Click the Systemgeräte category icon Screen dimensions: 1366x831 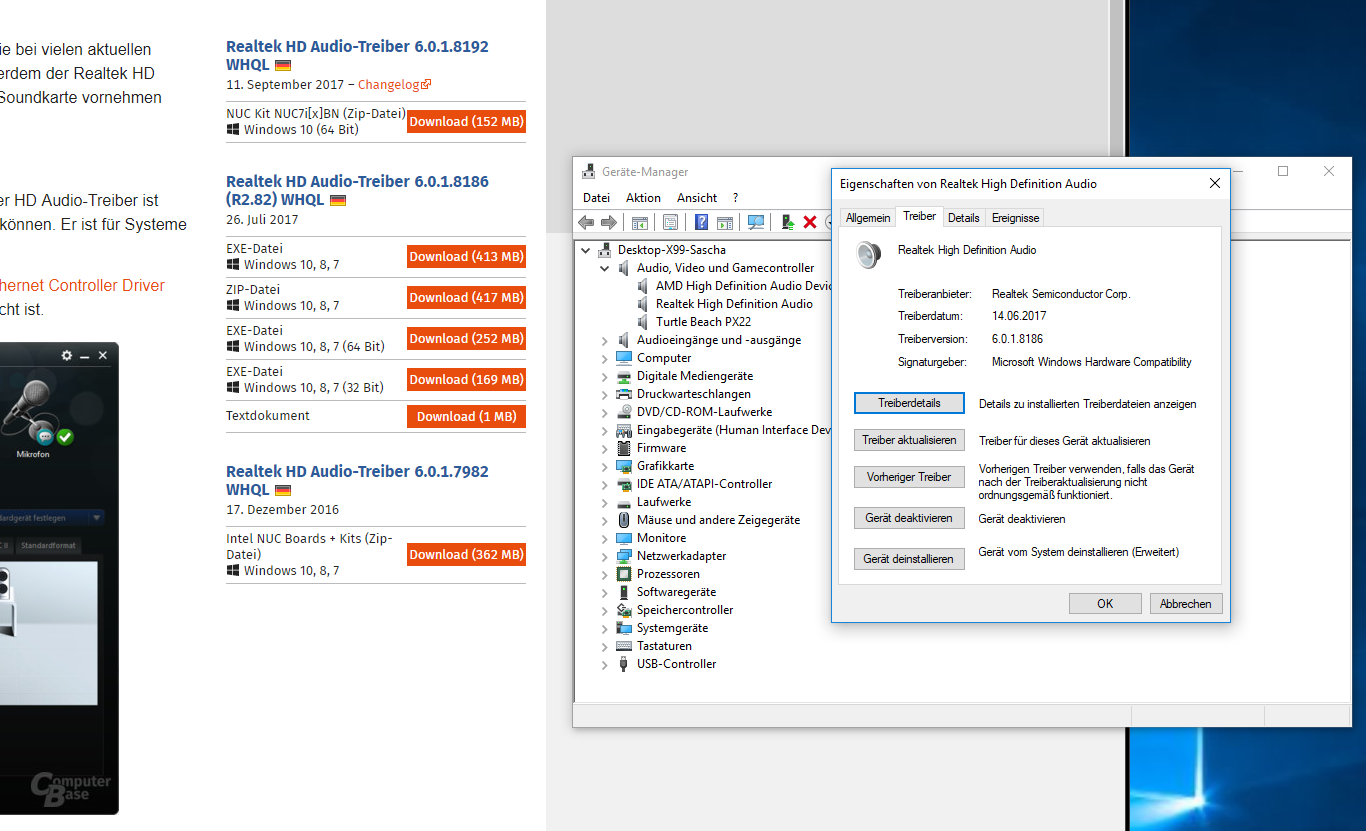click(x=624, y=628)
